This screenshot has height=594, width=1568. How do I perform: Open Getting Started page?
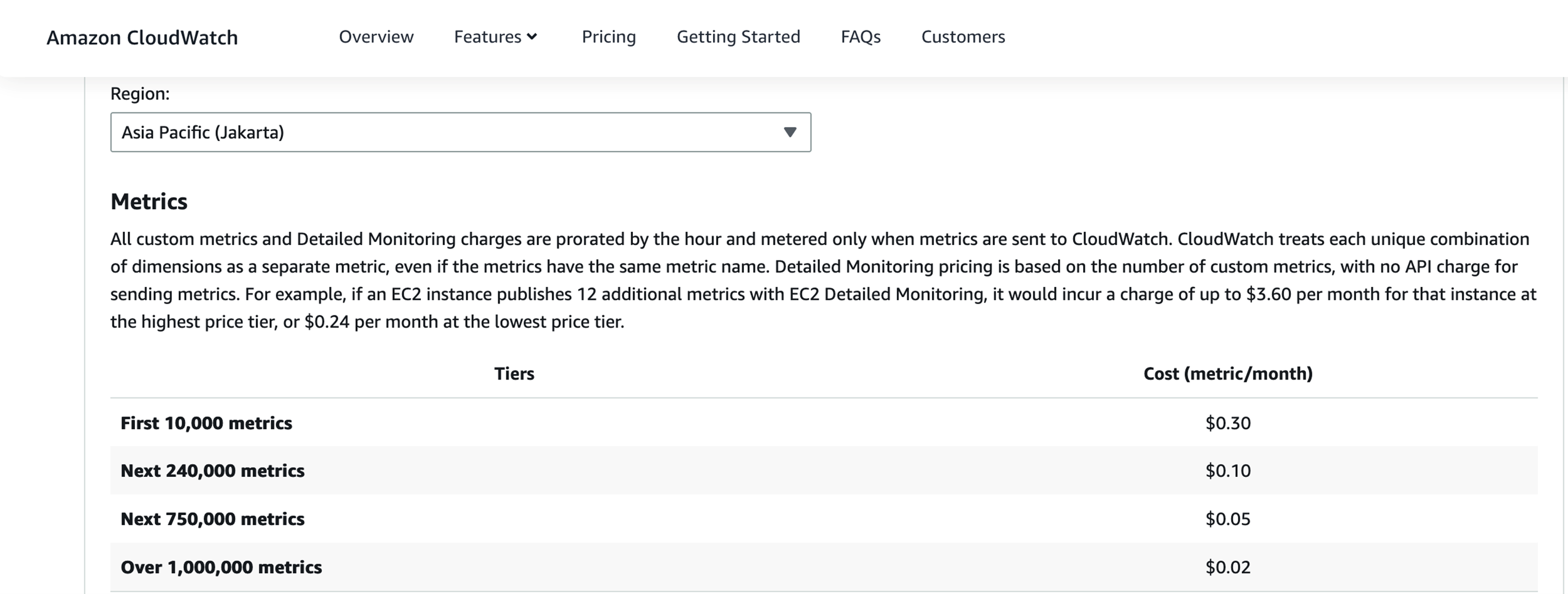coord(739,36)
